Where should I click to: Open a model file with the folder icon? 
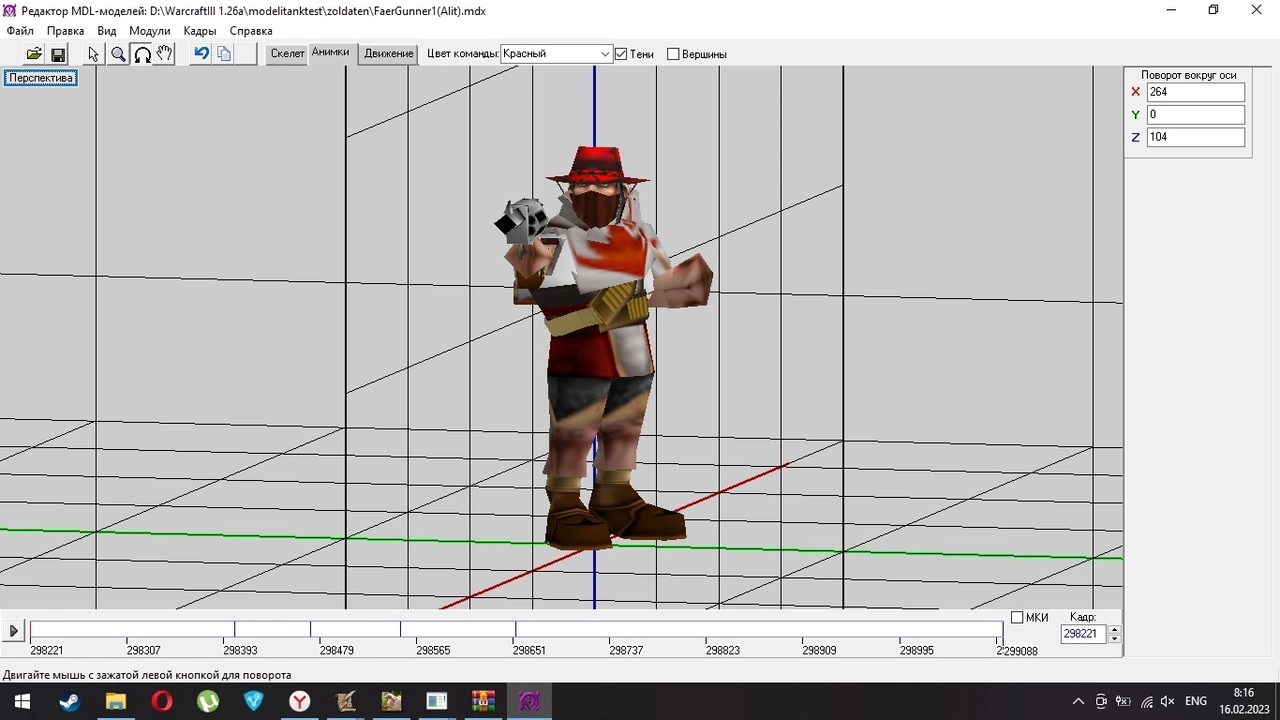point(34,54)
